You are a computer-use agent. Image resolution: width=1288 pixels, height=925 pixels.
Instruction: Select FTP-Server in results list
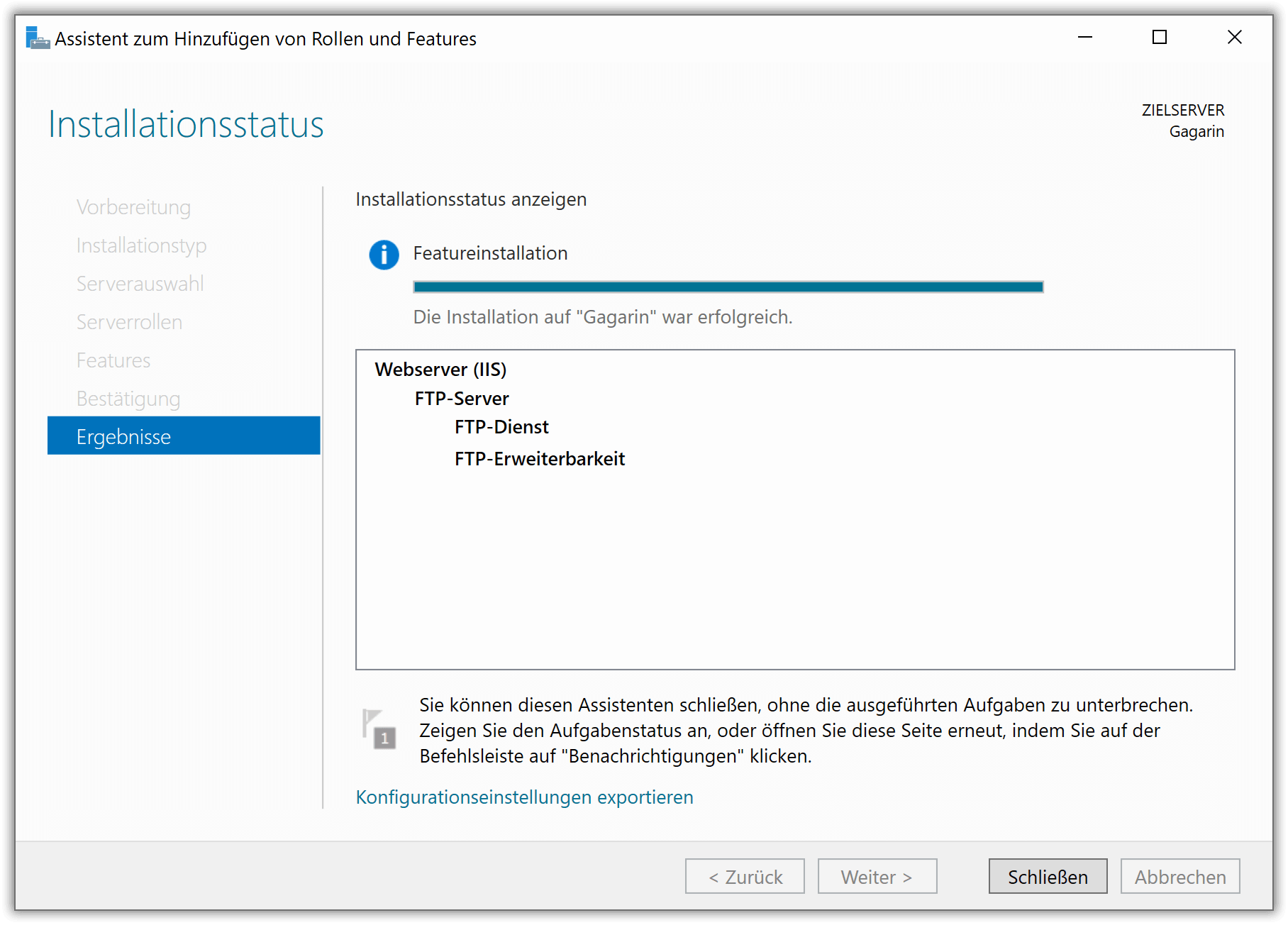(x=462, y=399)
